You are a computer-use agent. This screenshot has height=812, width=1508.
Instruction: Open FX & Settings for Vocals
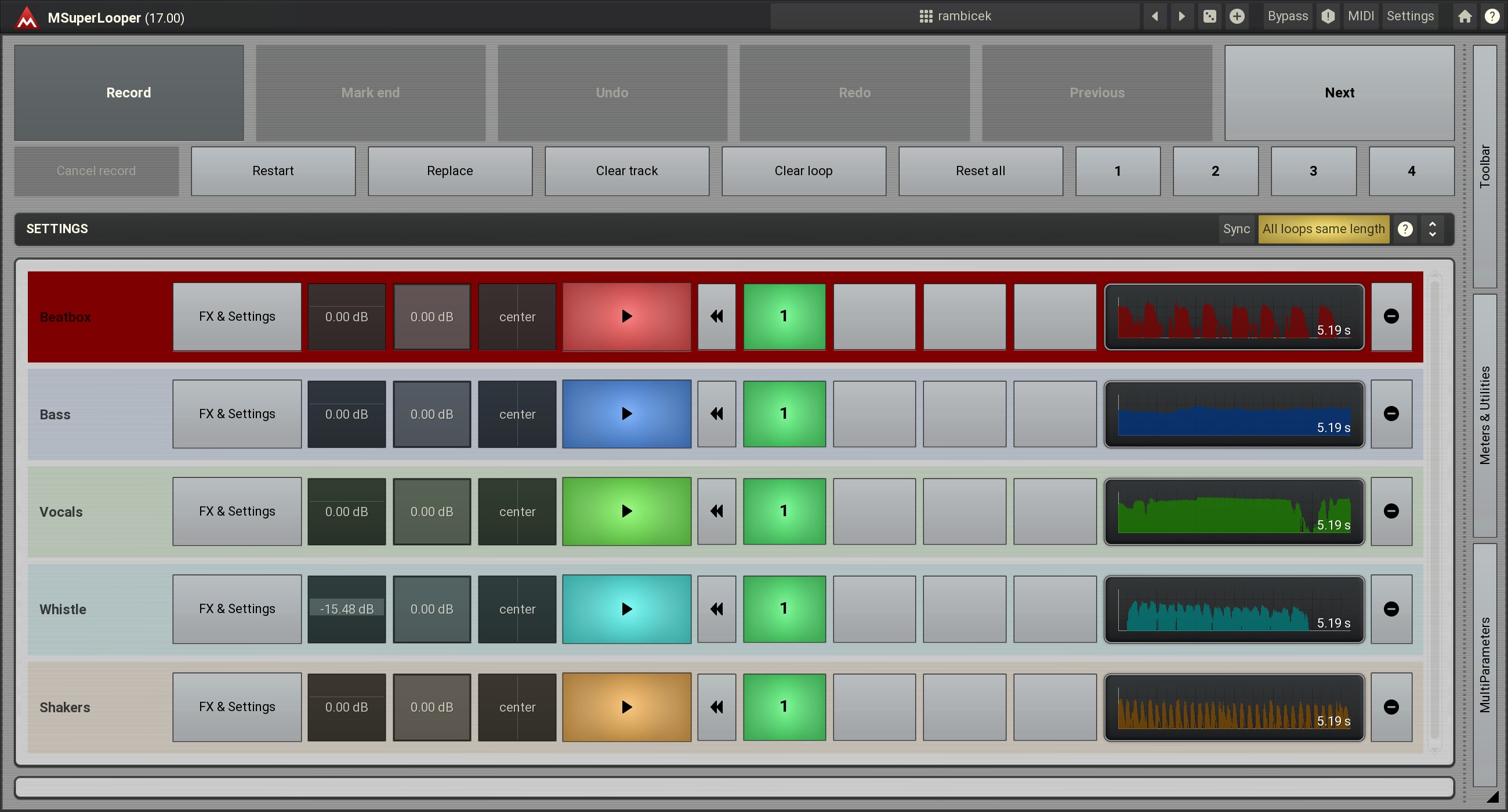pyautogui.click(x=237, y=511)
